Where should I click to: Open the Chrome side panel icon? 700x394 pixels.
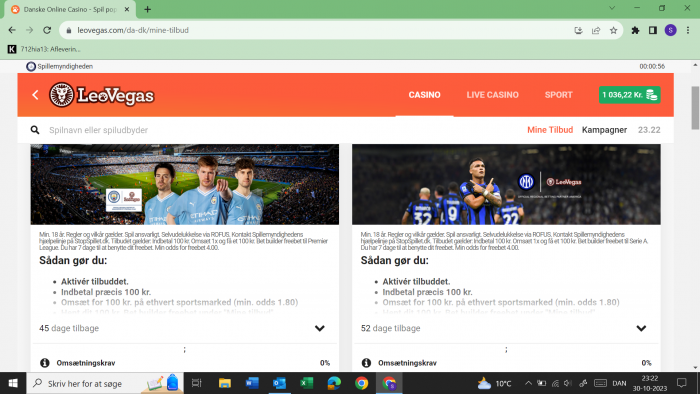coord(653,30)
